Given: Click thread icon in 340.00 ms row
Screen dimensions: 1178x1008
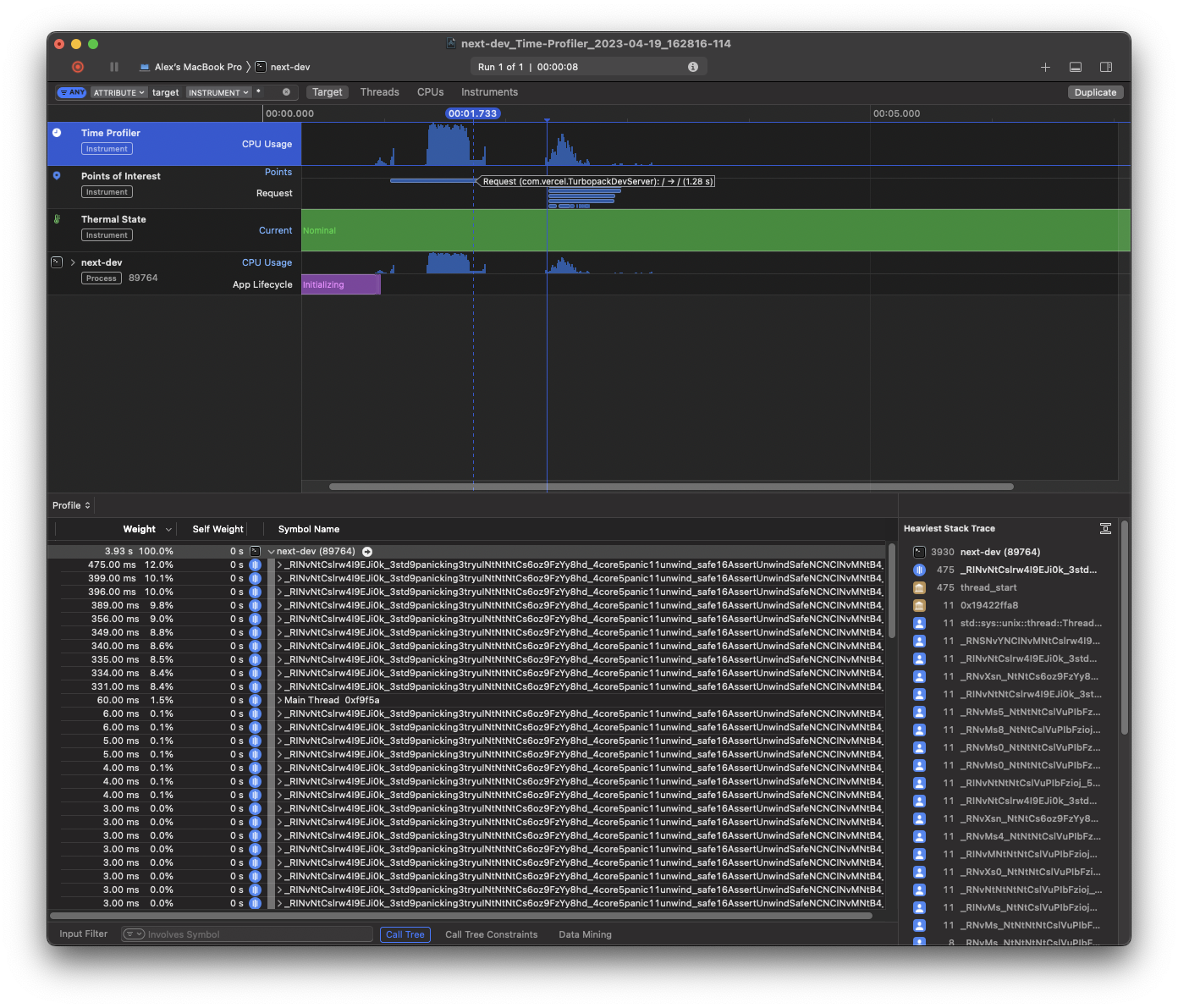Looking at the screenshot, I should pos(255,646).
